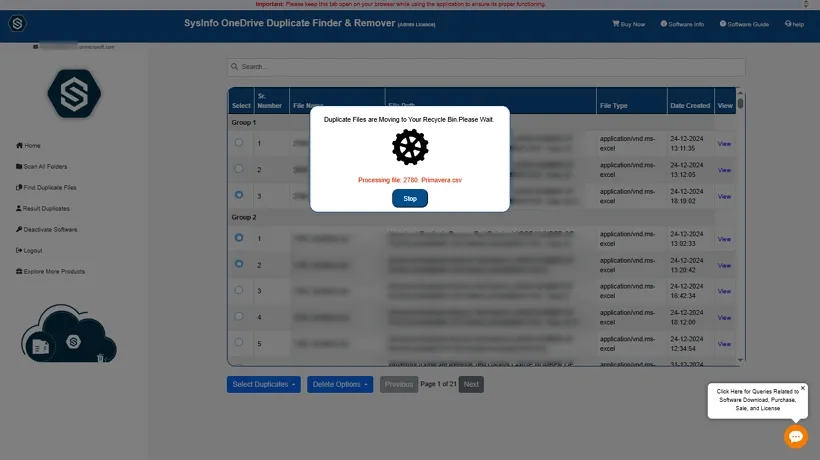820x460 pixels.
Task: Open Result Duplicates in the sidebar
Action: point(43,208)
